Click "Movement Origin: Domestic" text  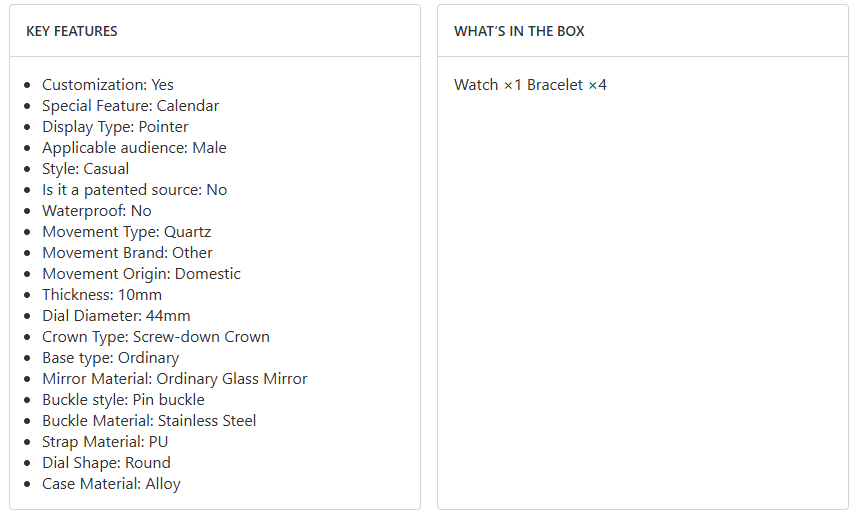point(141,274)
